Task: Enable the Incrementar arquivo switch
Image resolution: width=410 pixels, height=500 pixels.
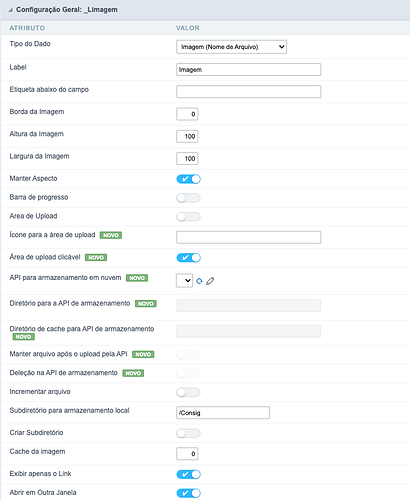Action: tap(189, 392)
